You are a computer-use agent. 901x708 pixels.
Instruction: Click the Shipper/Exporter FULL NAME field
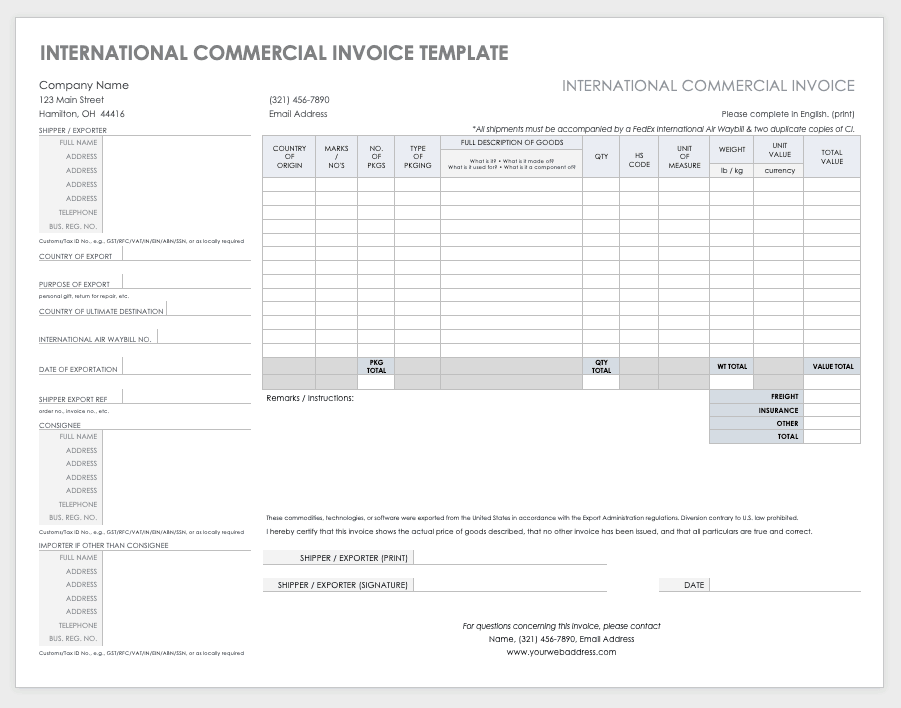[x=176, y=143]
